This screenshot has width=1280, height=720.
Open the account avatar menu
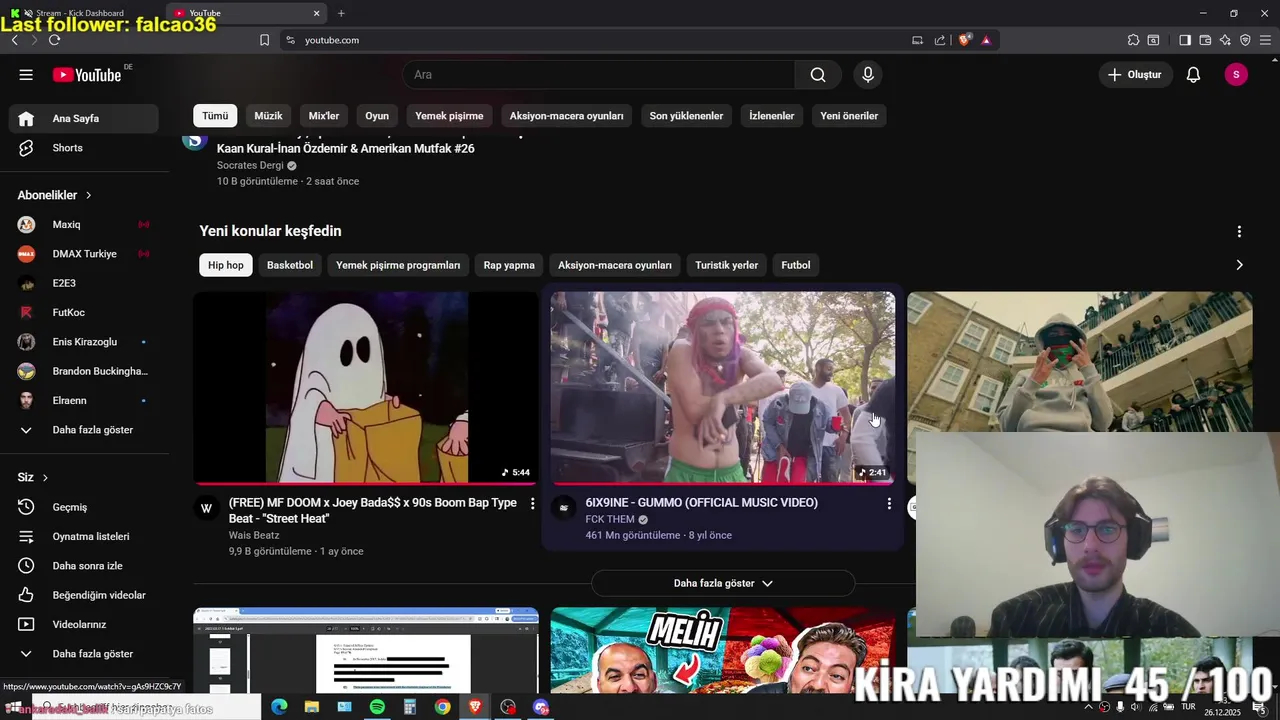(x=1236, y=75)
